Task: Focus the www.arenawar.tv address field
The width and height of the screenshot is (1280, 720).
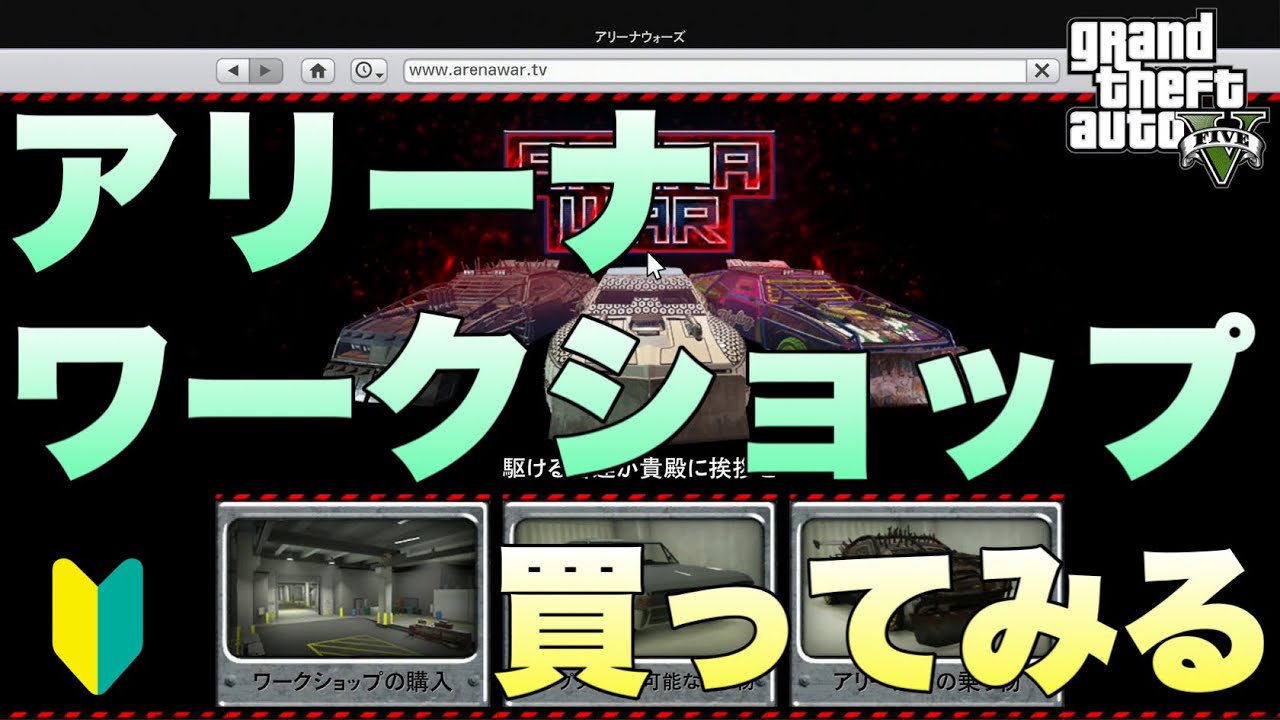Action: pos(715,71)
